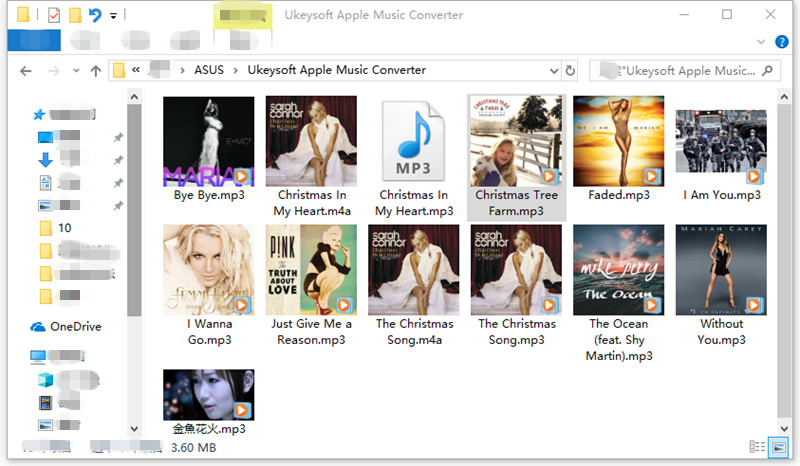Image resolution: width=800 pixels, height=466 pixels.
Task: Click the 3D Objects cube icon in sidebar
Action: coord(45,380)
